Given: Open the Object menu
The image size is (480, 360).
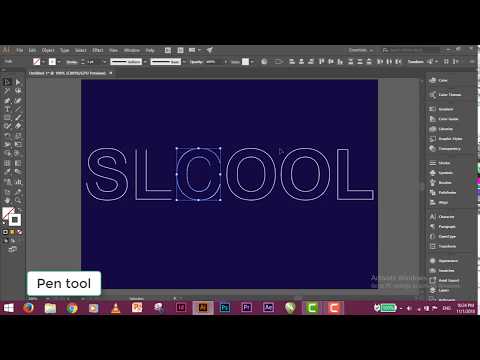Looking at the screenshot, I should click(x=48, y=50).
